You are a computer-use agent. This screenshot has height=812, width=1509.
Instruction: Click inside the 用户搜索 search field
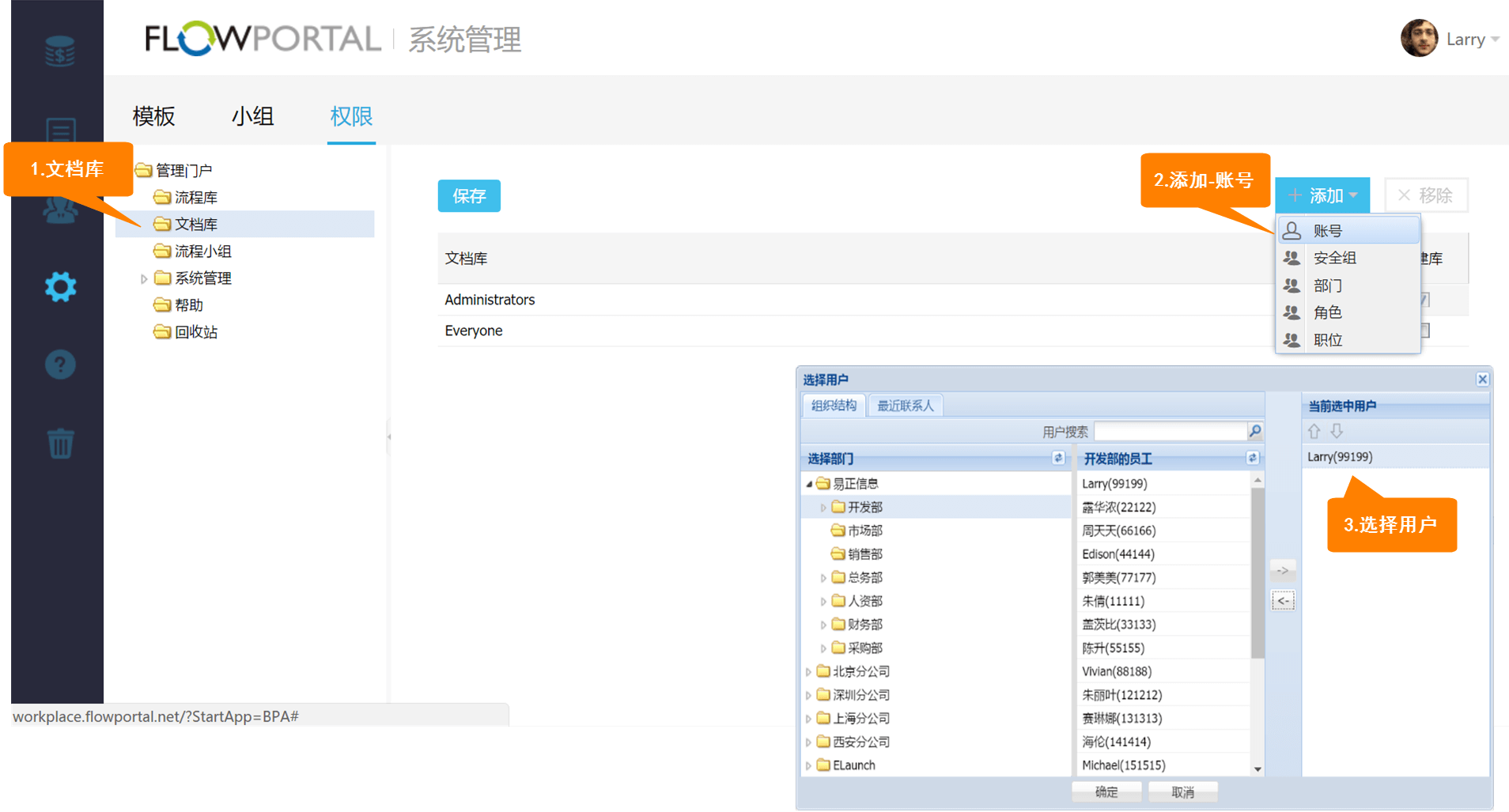click(x=1169, y=431)
